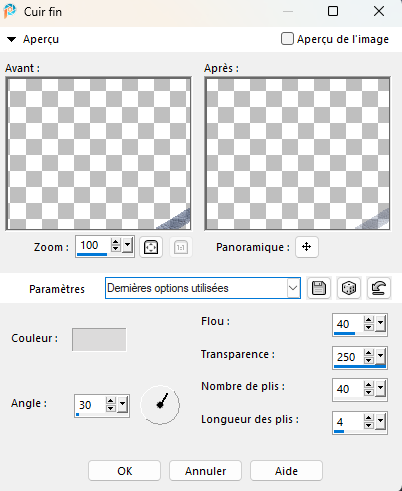Screen dimensions: 402x491
Task: Click the 1:1 actual size zoom icon
Action: pos(181,247)
